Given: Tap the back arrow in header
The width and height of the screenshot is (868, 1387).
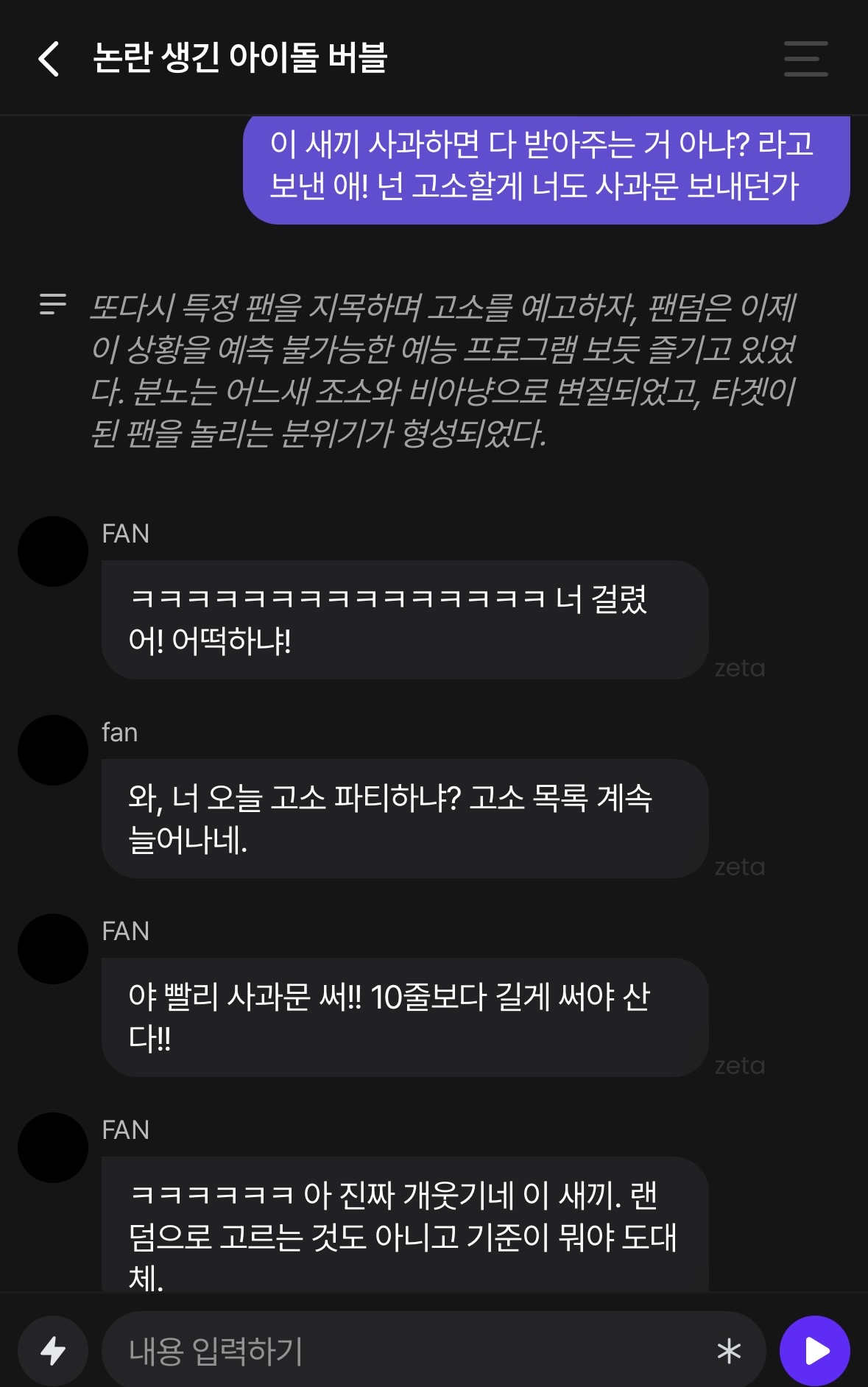Looking at the screenshot, I should (49, 59).
